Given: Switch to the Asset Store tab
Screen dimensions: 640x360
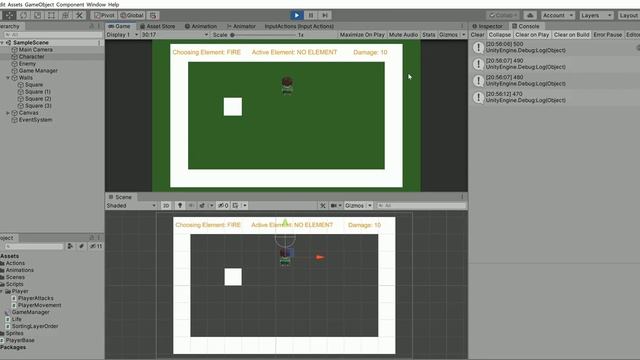Looking at the screenshot, I should (x=158, y=26).
